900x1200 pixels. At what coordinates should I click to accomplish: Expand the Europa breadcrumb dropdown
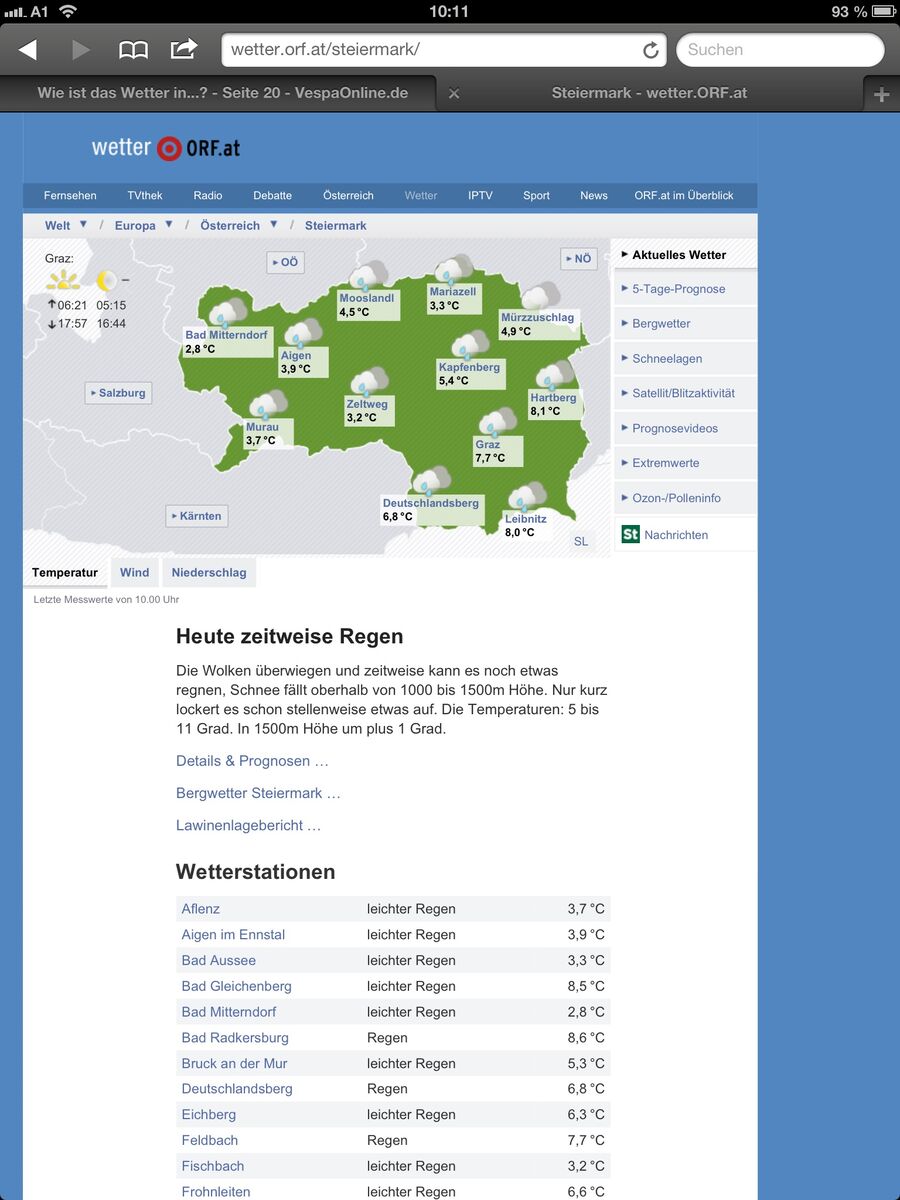pos(169,225)
